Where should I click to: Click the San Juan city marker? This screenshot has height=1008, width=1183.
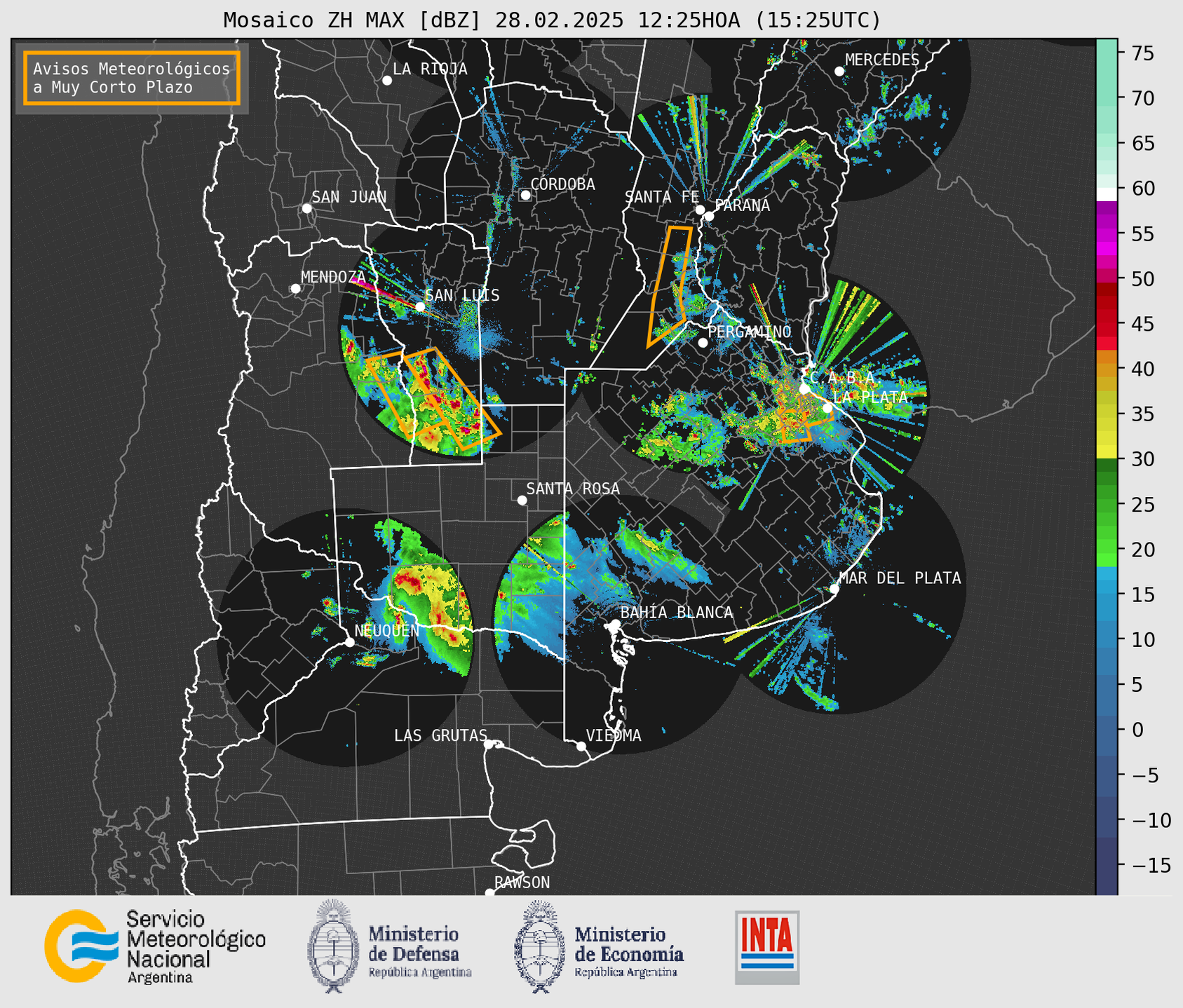point(306,208)
